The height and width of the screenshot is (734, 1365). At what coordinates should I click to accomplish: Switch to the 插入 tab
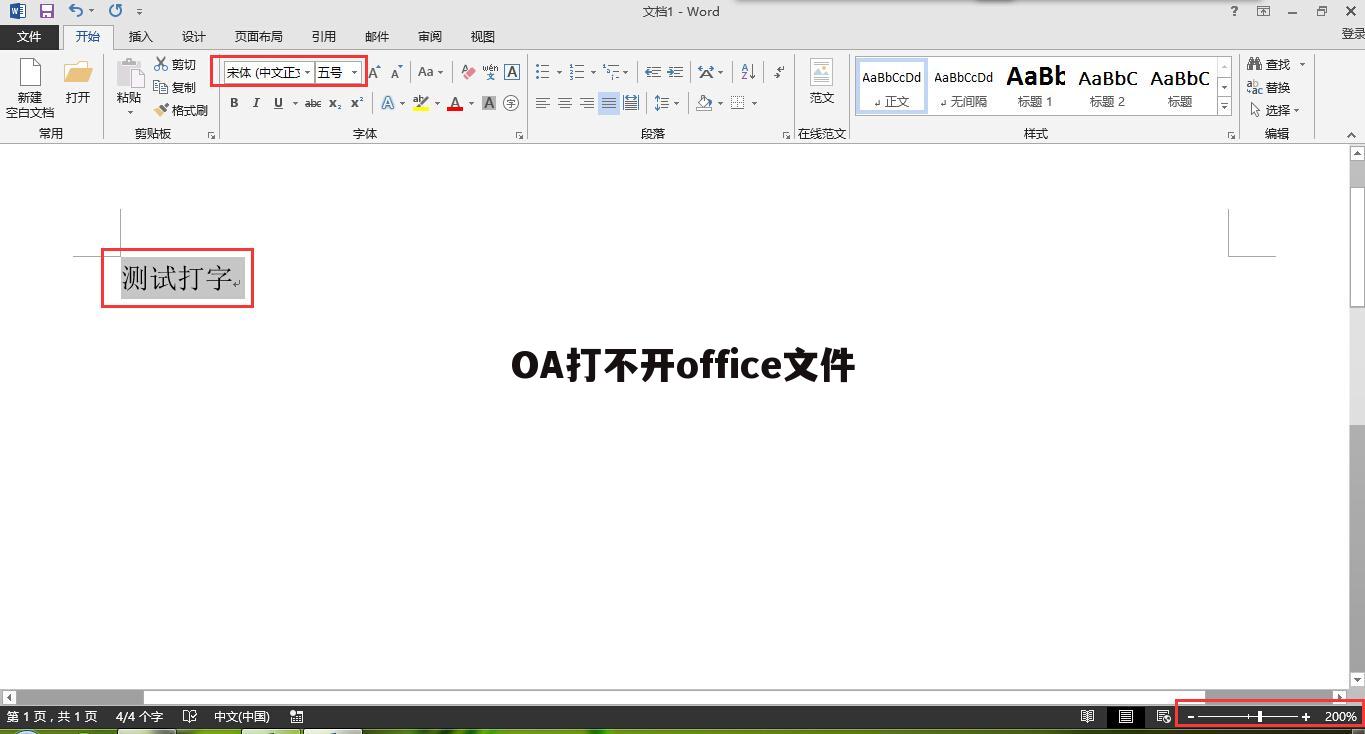coord(140,37)
